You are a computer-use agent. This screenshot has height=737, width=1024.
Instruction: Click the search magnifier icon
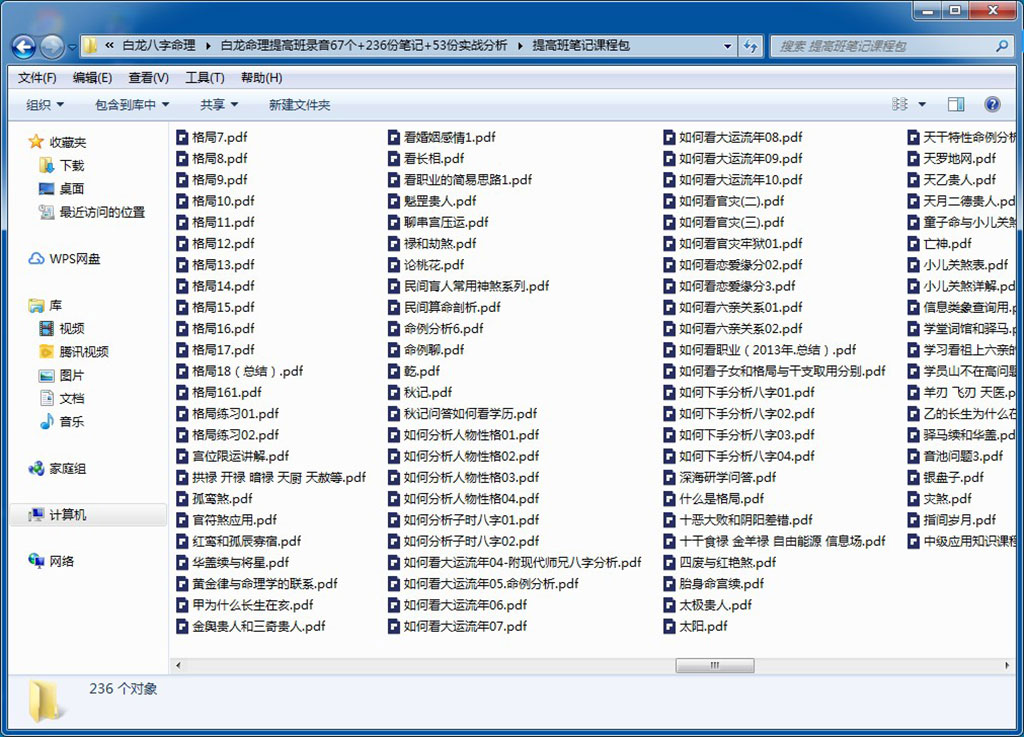coord(1001,46)
